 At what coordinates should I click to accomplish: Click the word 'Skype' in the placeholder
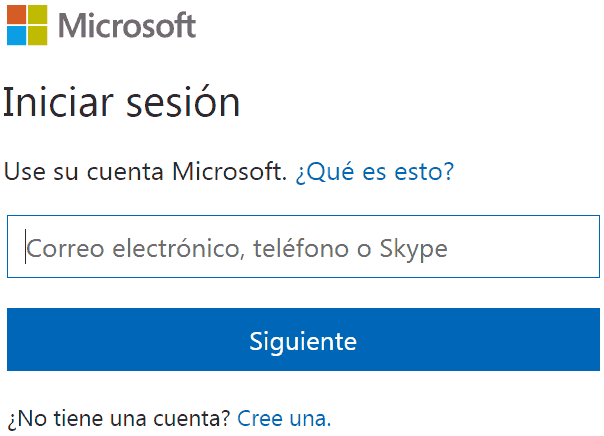click(413, 249)
